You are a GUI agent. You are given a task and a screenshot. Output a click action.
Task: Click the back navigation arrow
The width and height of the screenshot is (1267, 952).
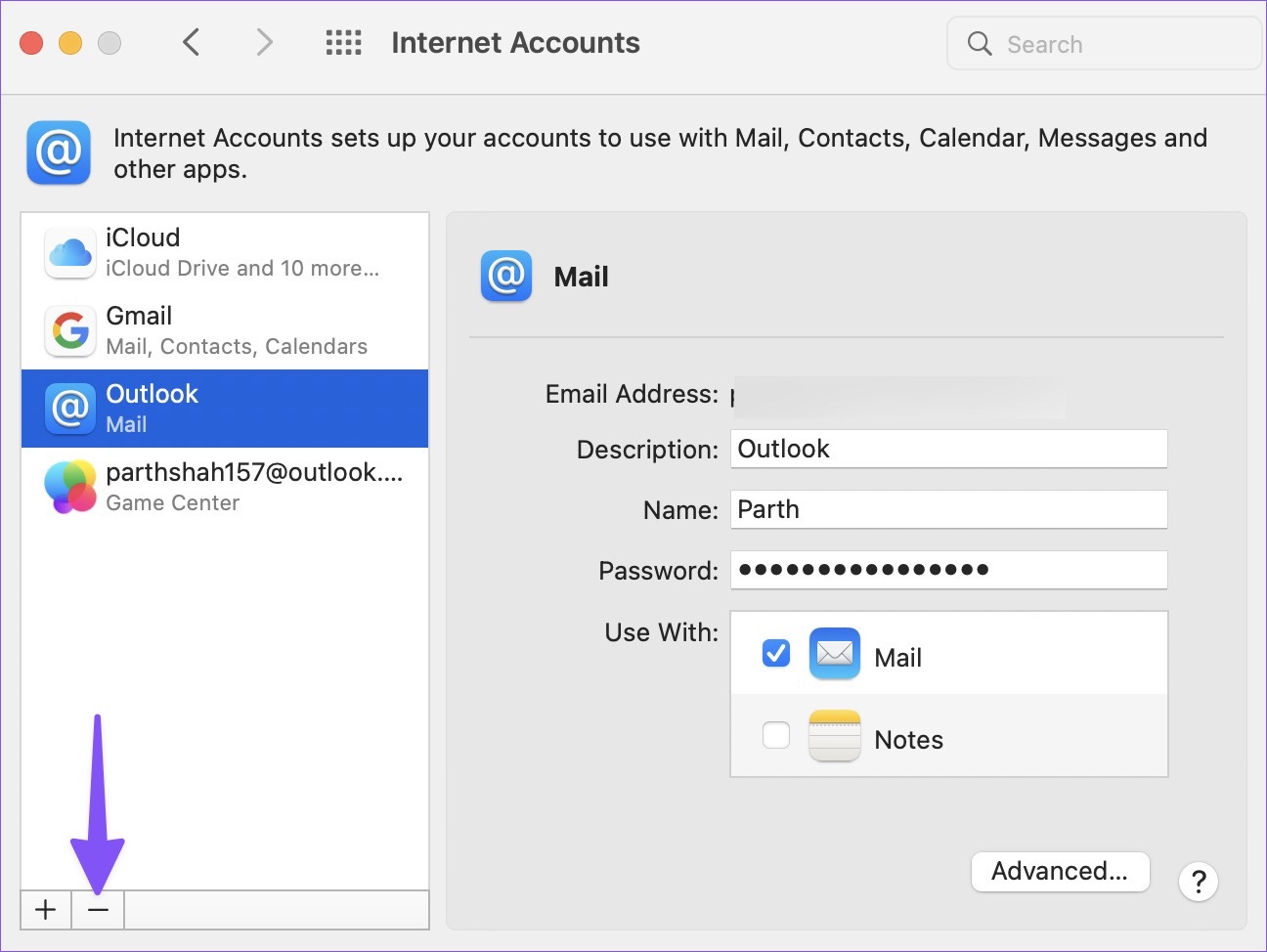192,42
